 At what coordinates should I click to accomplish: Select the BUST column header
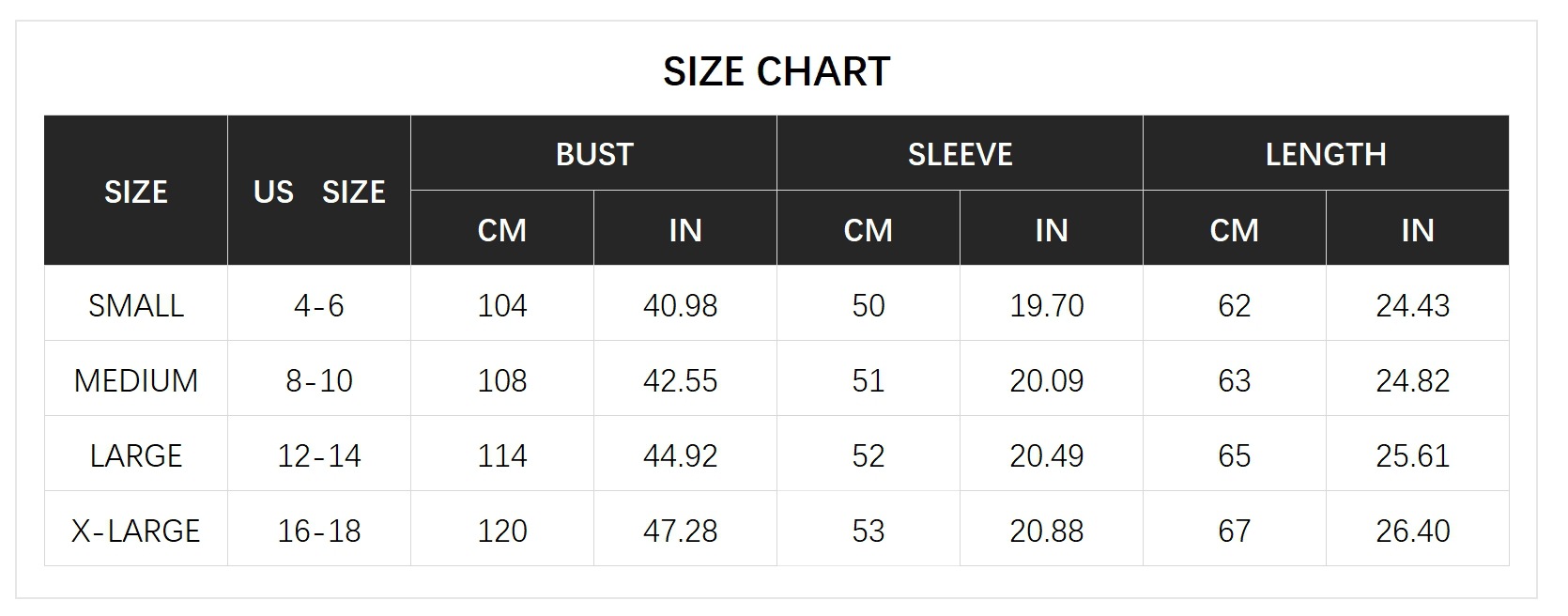593,154
